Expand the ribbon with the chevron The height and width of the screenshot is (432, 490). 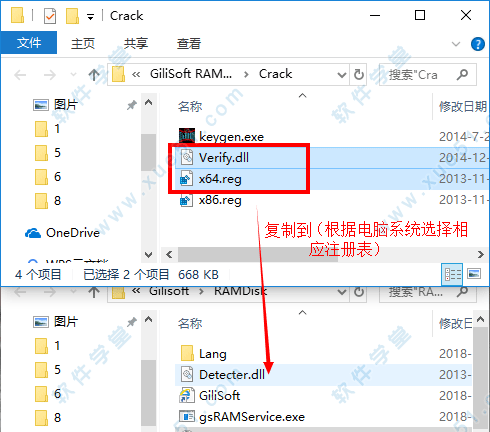click(x=456, y=44)
